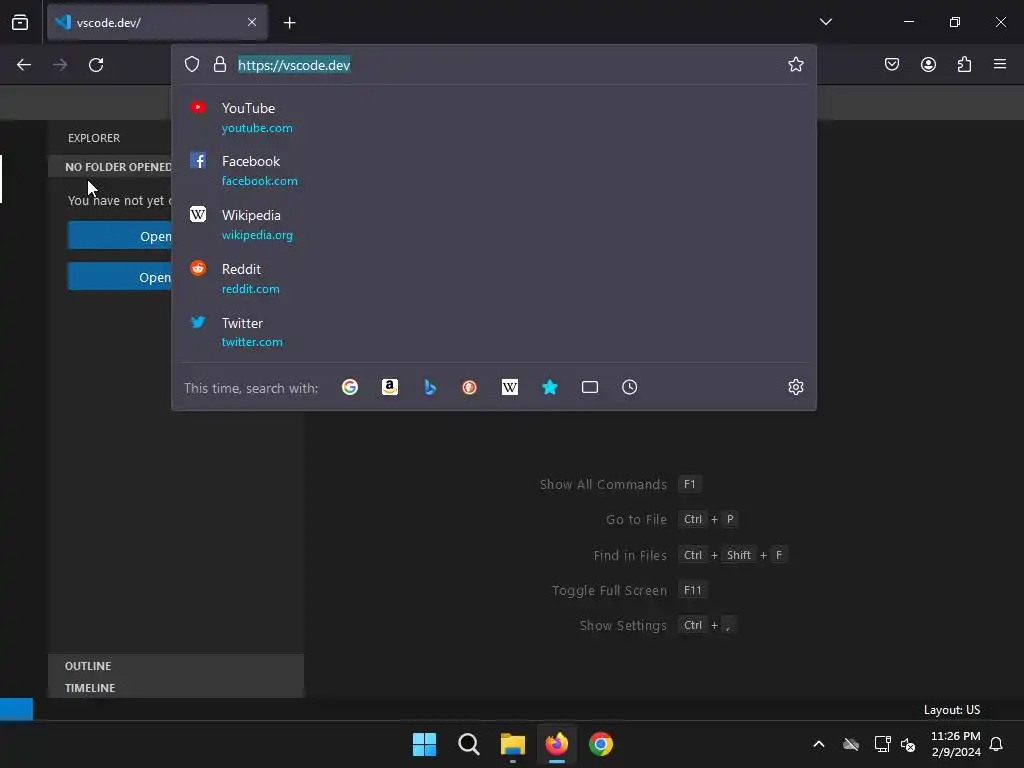Reload the current page
1024x768 pixels.
click(96, 65)
